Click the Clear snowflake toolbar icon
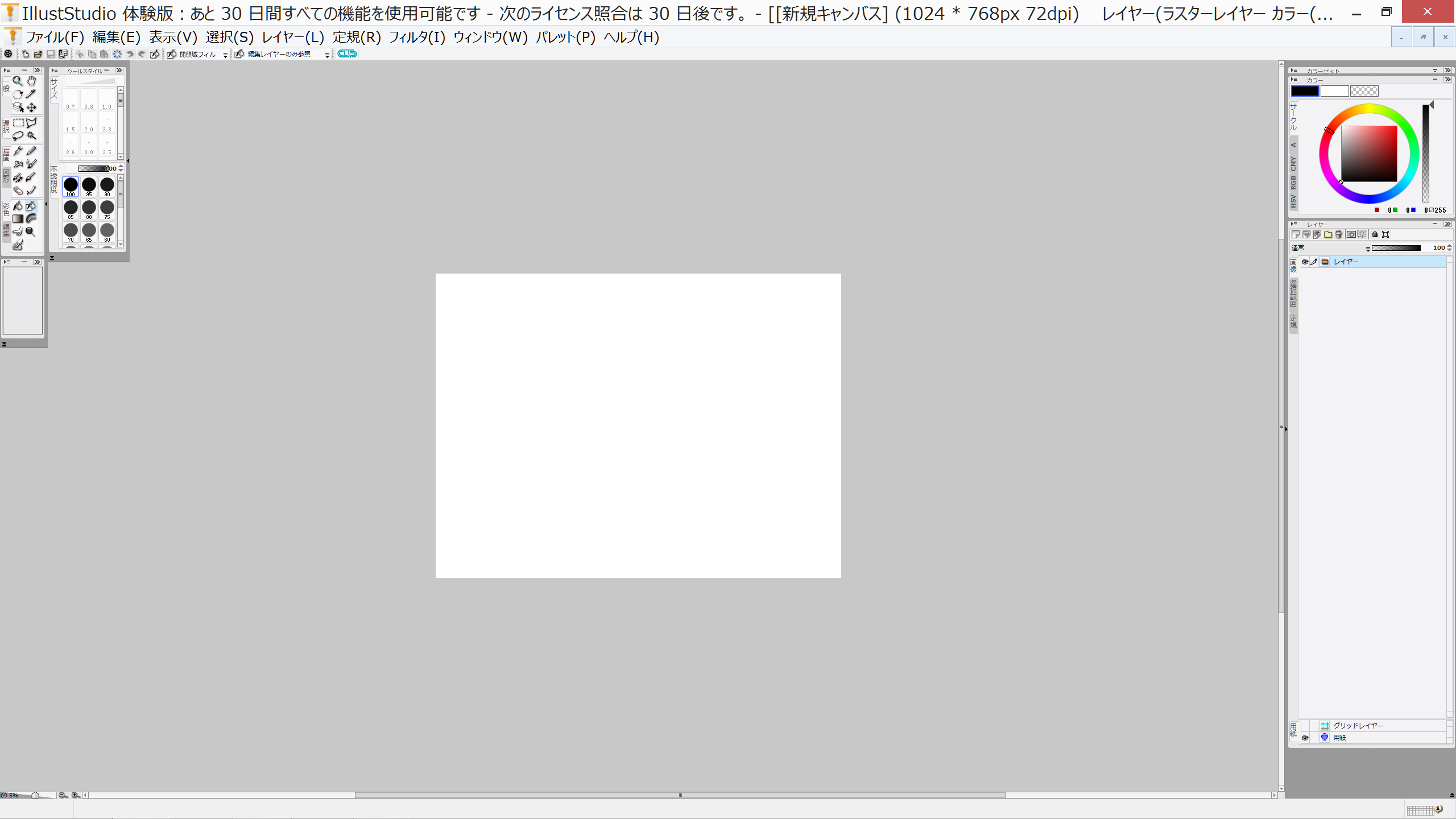The image size is (1456, 819). click(117, 54)
